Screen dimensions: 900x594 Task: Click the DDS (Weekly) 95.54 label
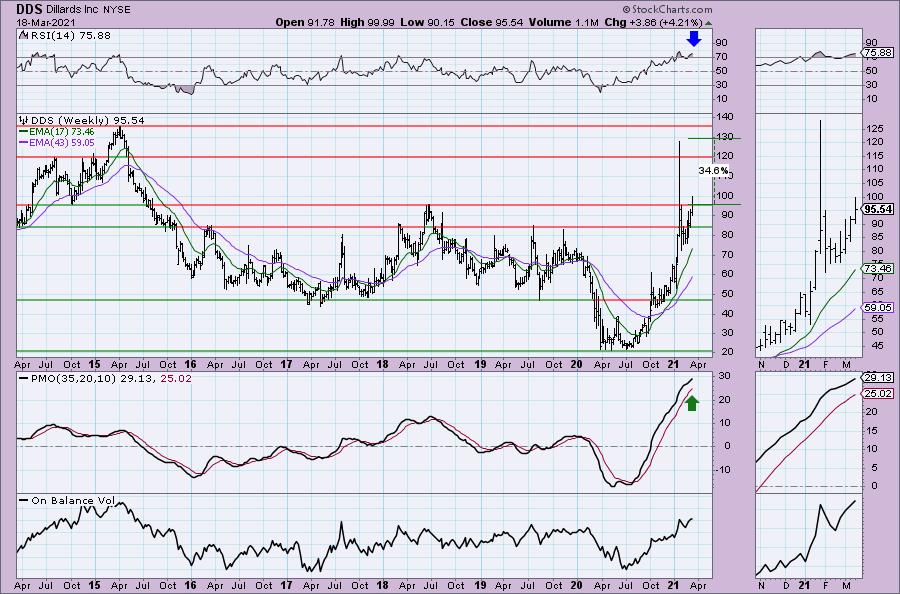coord(87,121)
